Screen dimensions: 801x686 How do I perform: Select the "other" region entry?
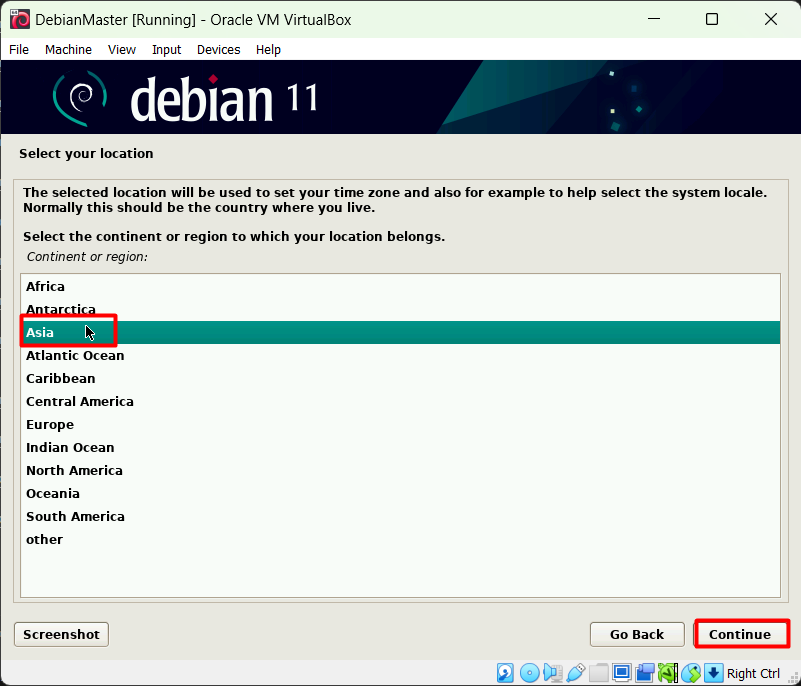[x=400, y=539]
